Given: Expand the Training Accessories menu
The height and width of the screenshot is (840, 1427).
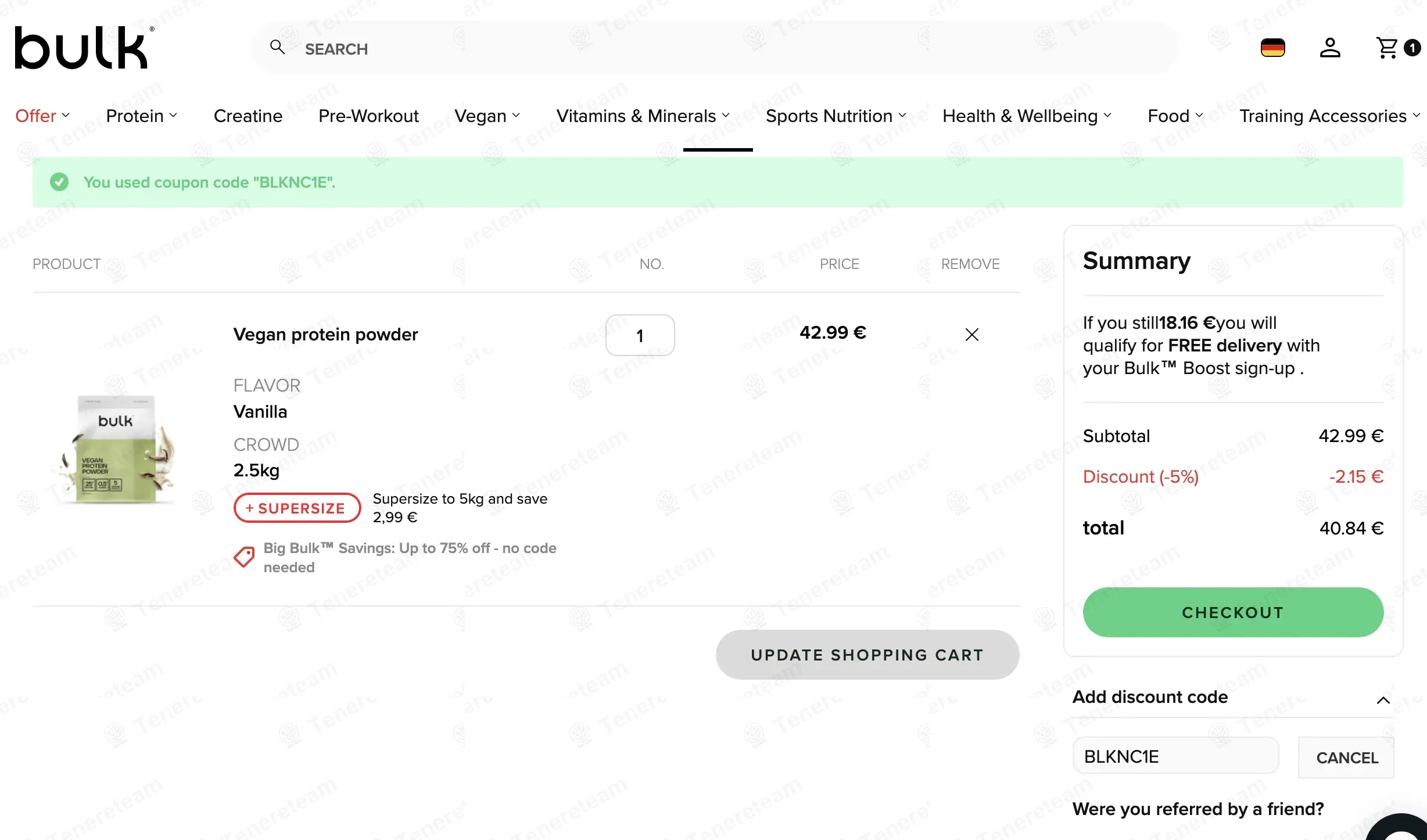Looking at the screenshot, I should pos(1330,116).
